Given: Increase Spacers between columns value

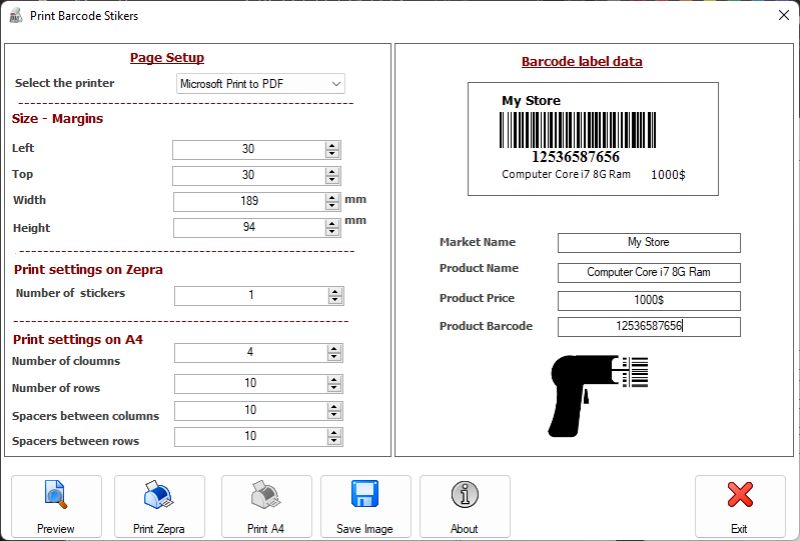Looking at the screenshot, I should pos(334,407).
